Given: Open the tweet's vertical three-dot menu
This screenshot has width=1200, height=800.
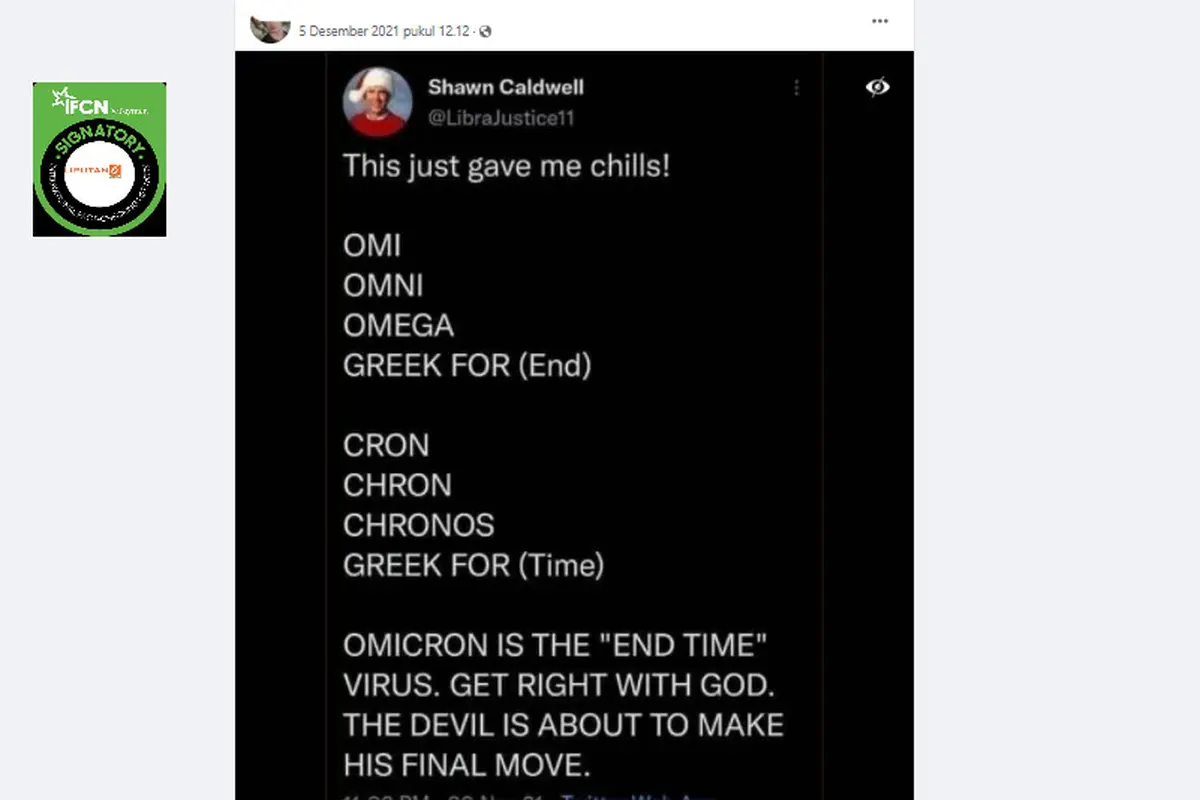Looking at the screenshot, I should pyautogui.click(x=796, y=87).
